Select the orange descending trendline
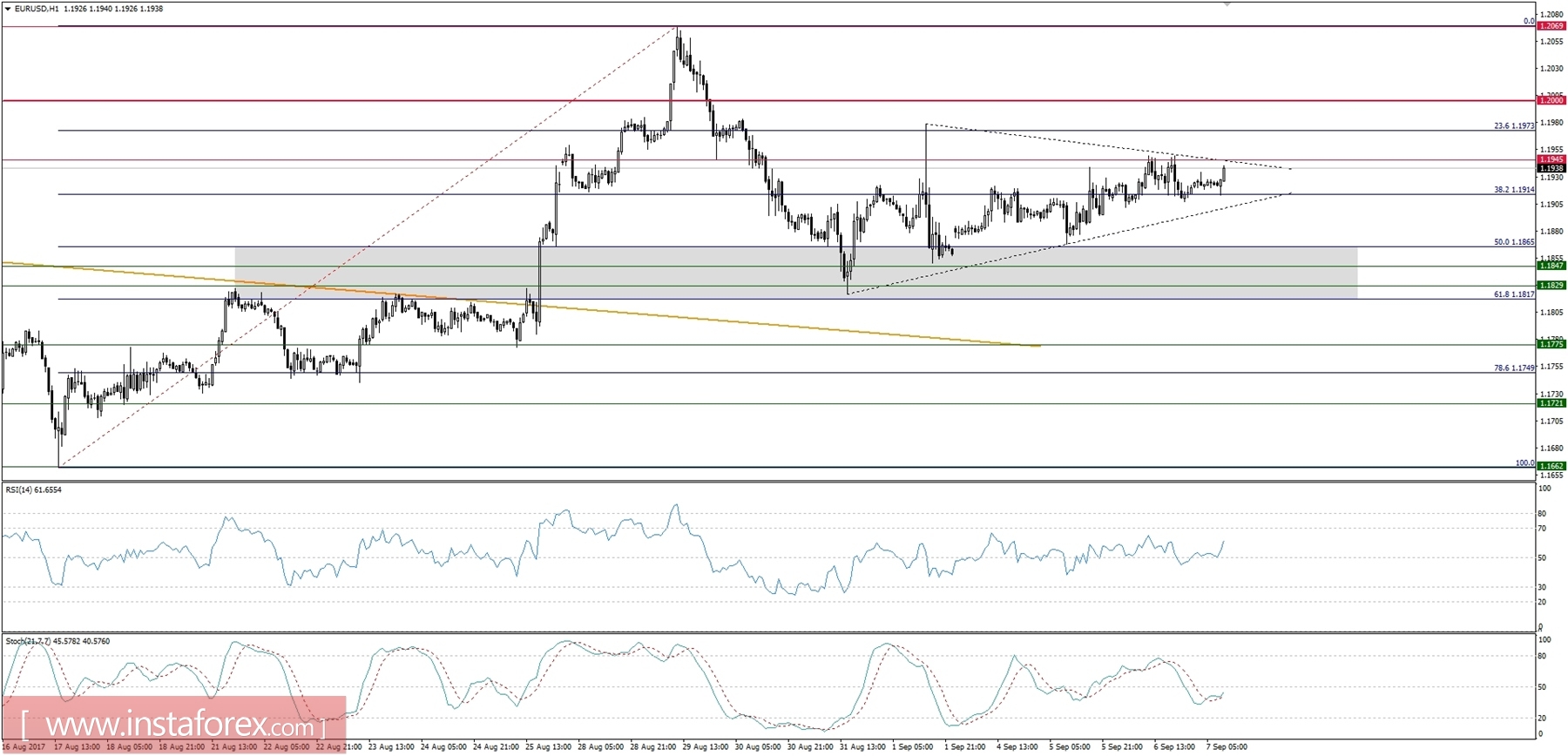Screen dimensions: 1568x756 [520, 304]
